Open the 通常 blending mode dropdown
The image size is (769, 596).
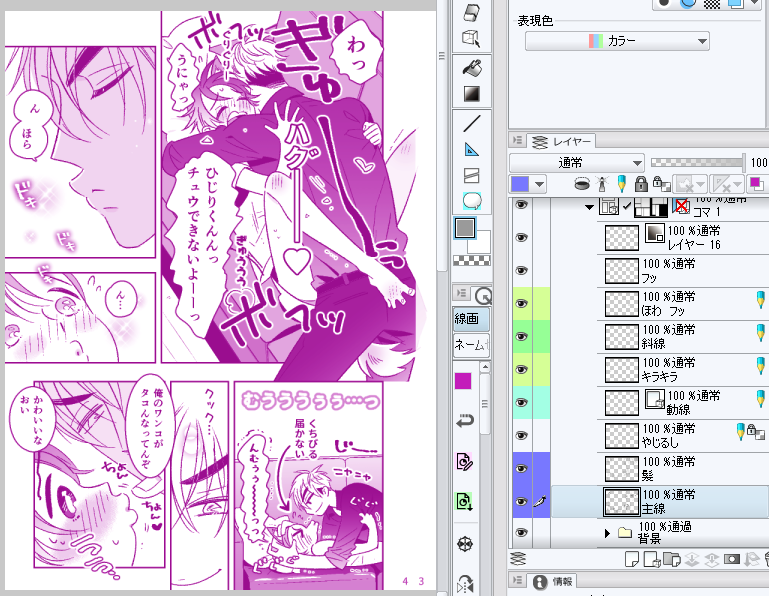point(576,162)
